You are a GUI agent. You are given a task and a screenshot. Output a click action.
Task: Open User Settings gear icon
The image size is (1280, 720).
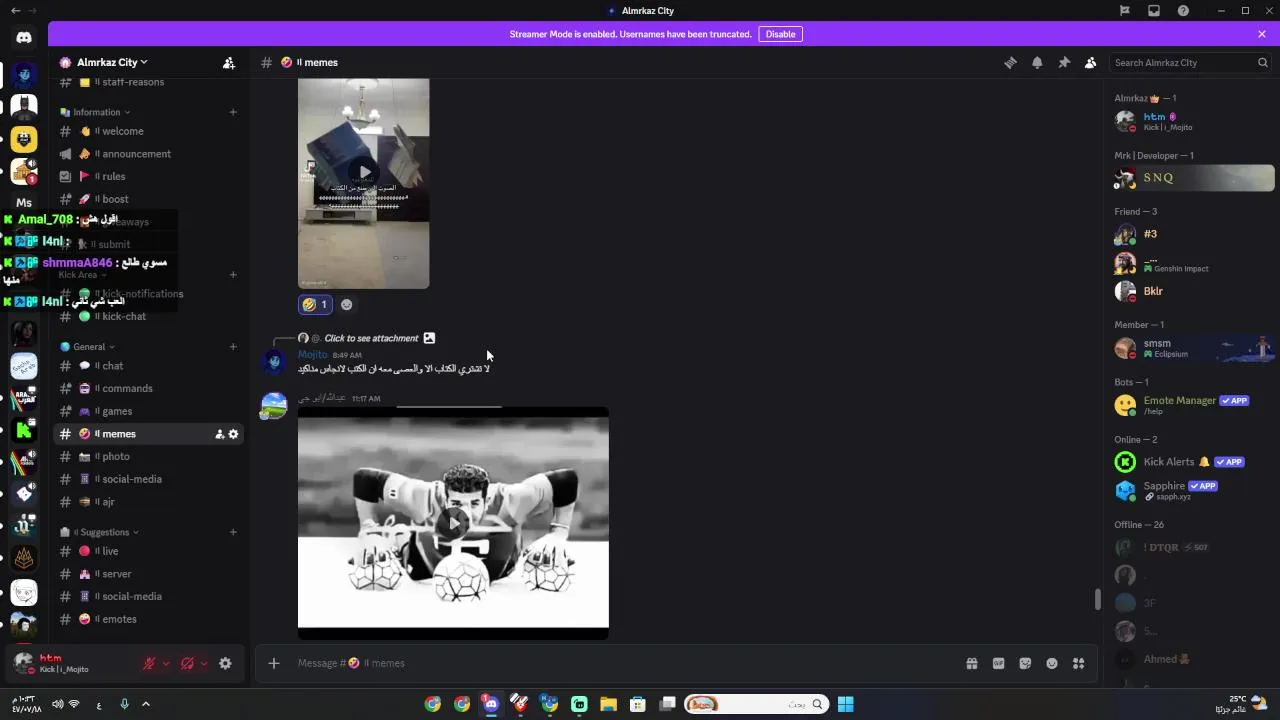click(x=225, y=663)
